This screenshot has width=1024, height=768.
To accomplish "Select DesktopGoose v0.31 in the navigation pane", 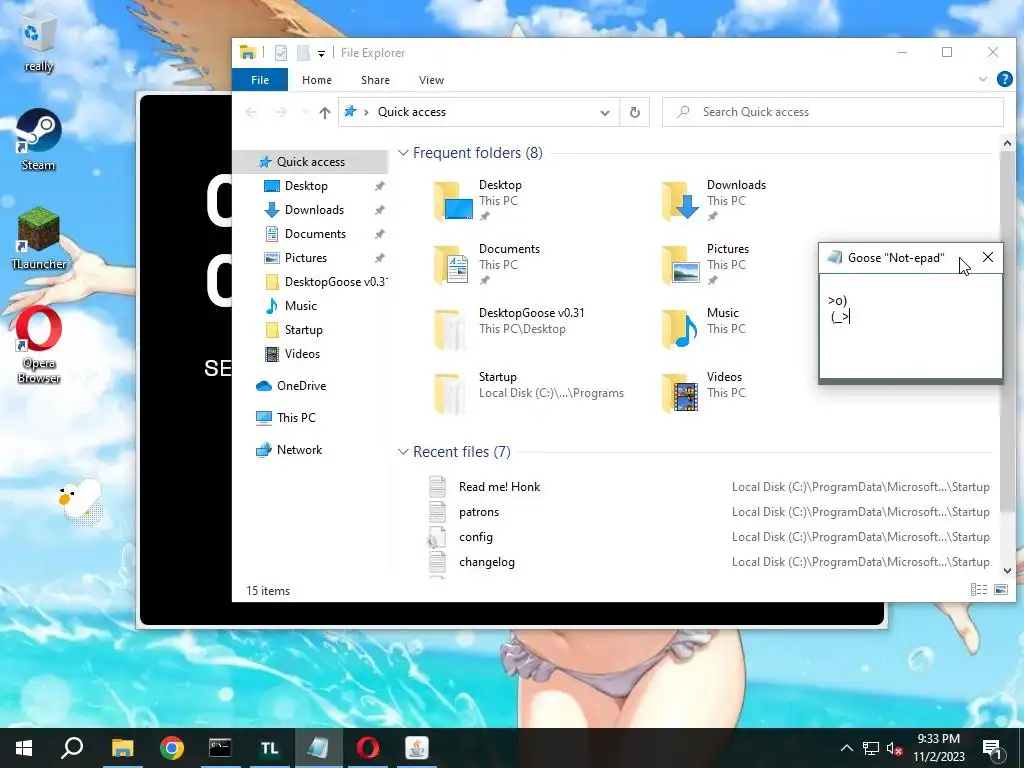I will pyautogui.click(x=327, y=281).
